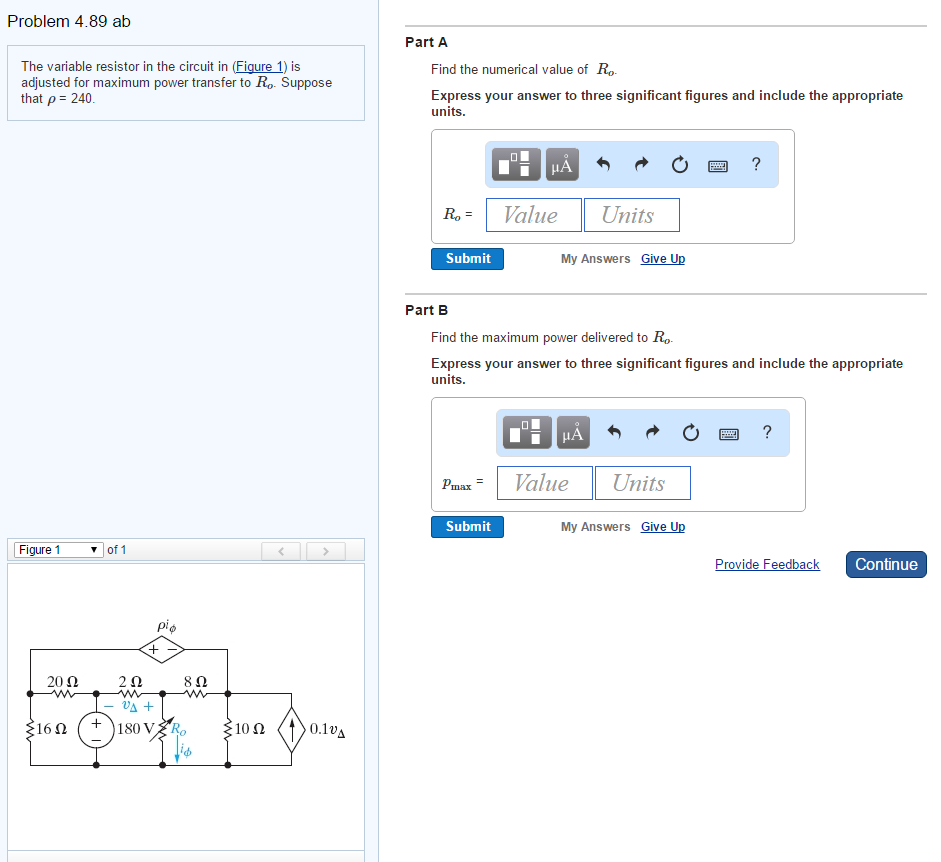
Task: Submit the answer for Part A
Action: coord(467,258)
